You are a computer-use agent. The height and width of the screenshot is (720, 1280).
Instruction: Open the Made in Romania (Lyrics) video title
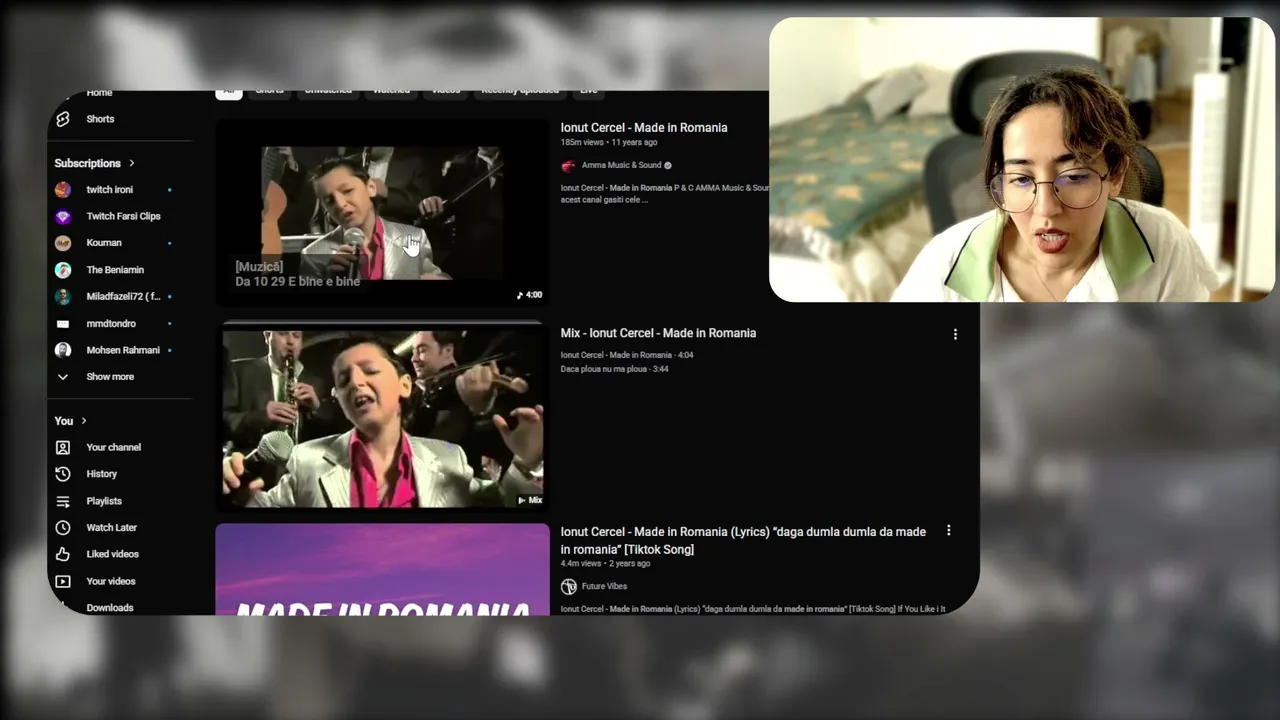point(743,540)
